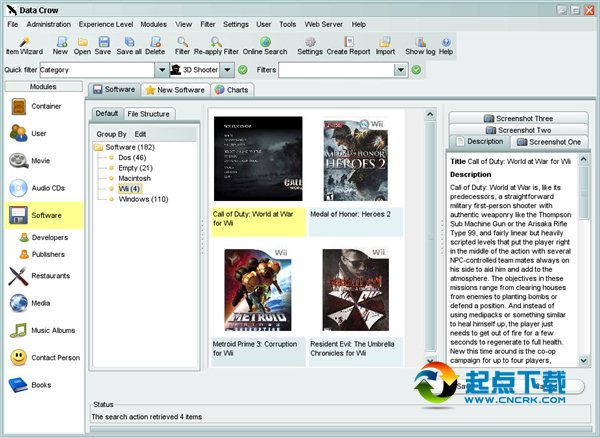
Task: Start an Online Search
Action: pos(265,46)
